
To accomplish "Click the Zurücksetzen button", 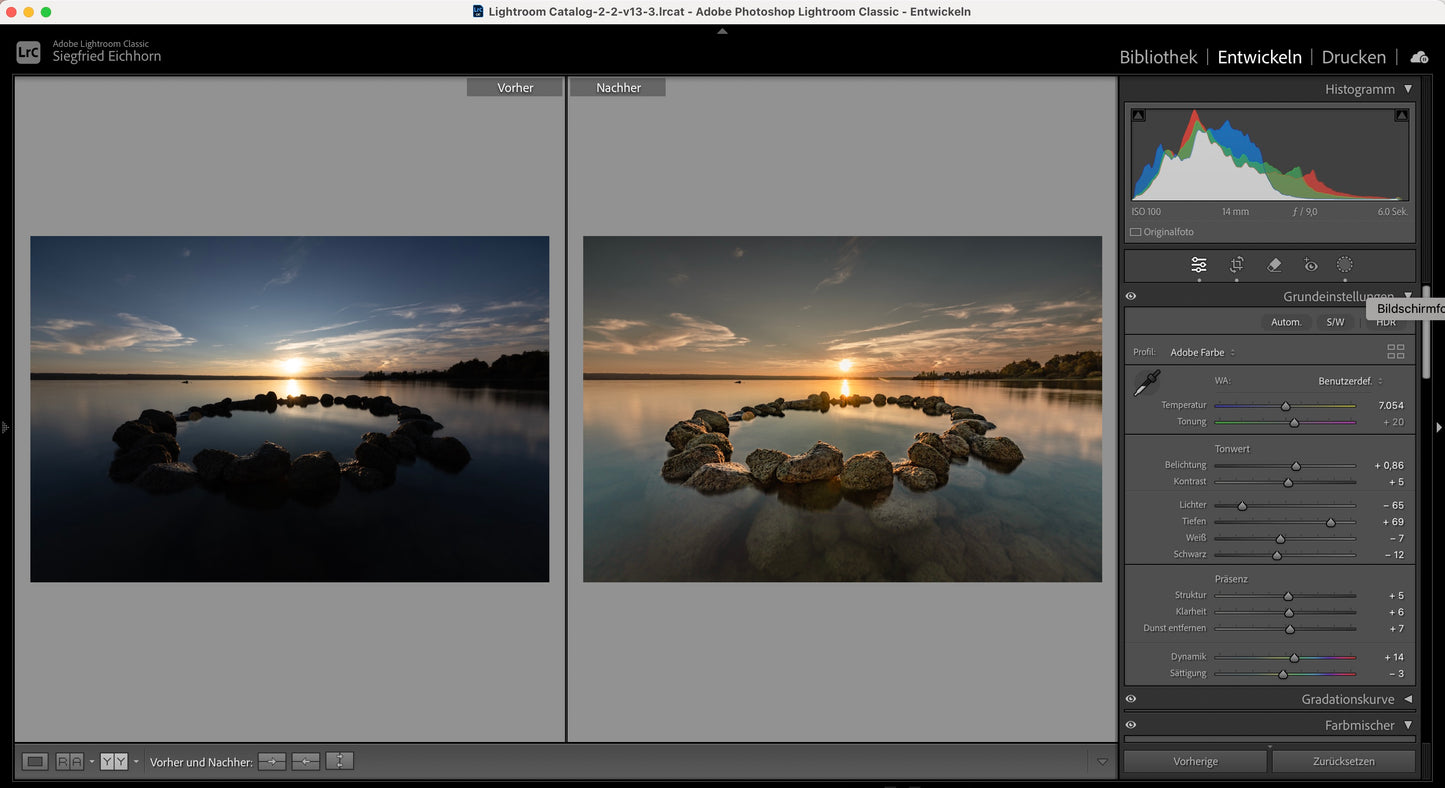I will [x=1343, y=762].
